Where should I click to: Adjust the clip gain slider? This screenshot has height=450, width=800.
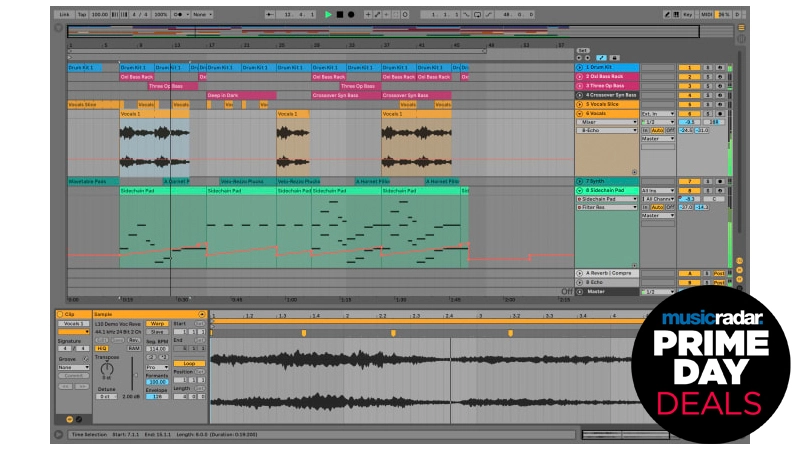click(135, 375)
